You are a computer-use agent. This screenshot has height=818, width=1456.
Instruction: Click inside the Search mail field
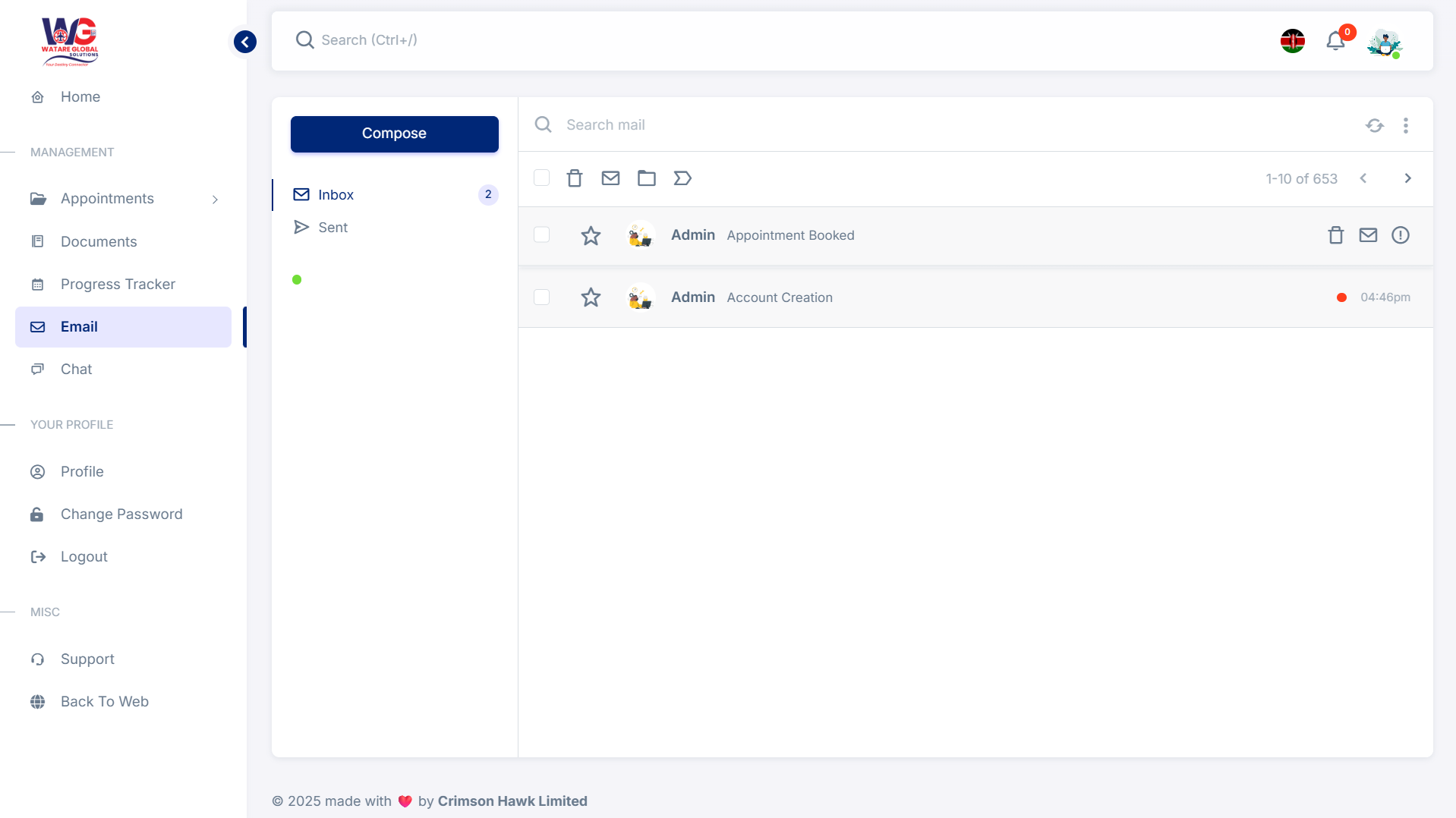683,124
